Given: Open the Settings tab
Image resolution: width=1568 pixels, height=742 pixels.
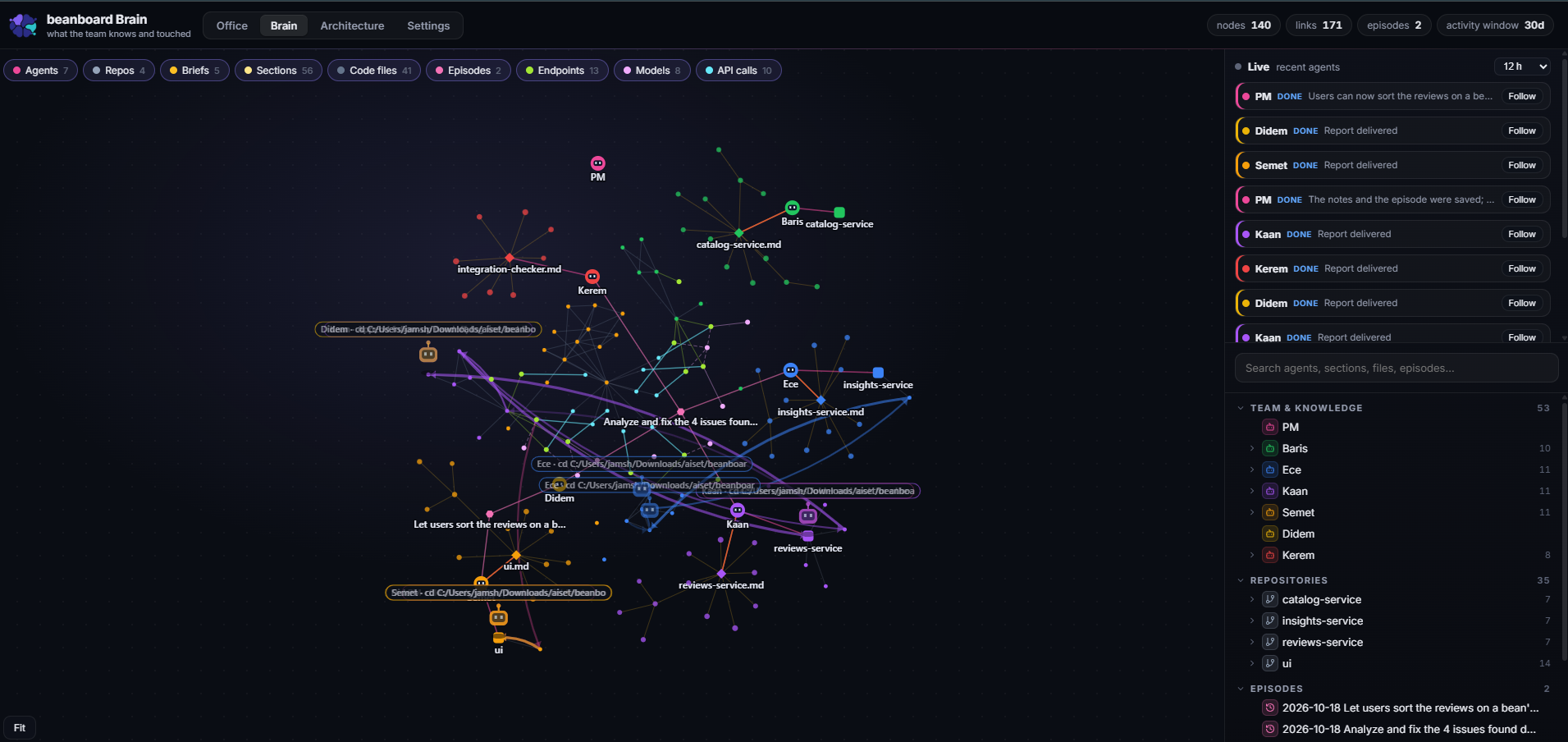Looking at the screenshot, I should 428,25.
